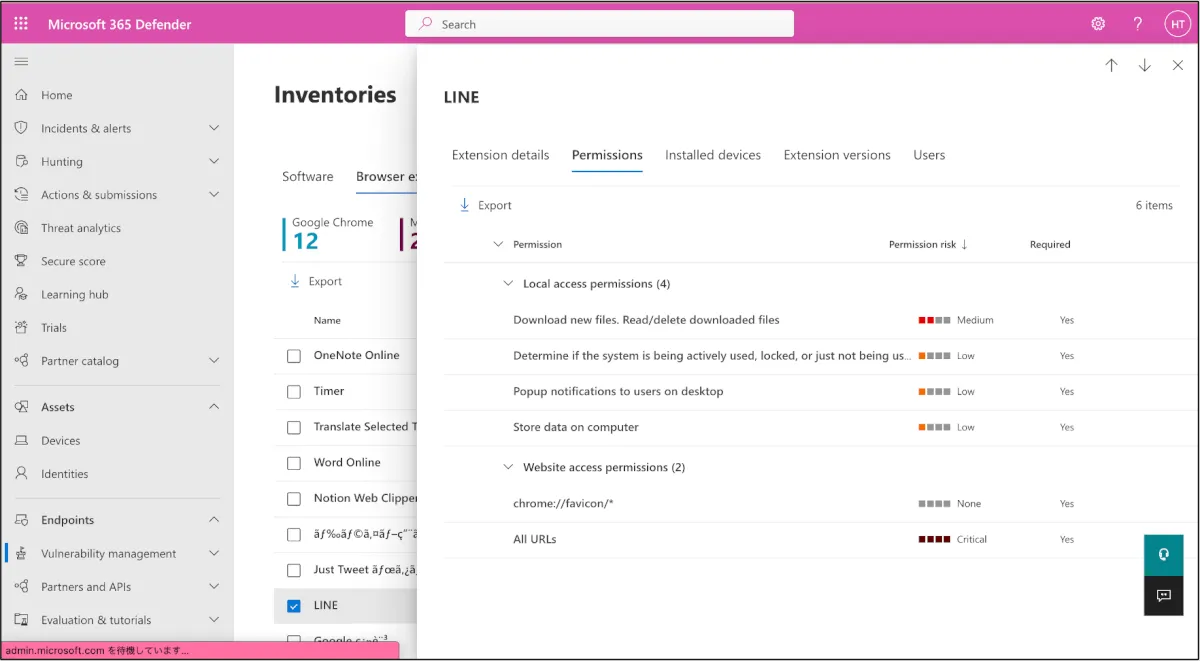This screenshot has width=1200, height=661.
Task: Click the Threat analytics icon
Action: point(21,228)
